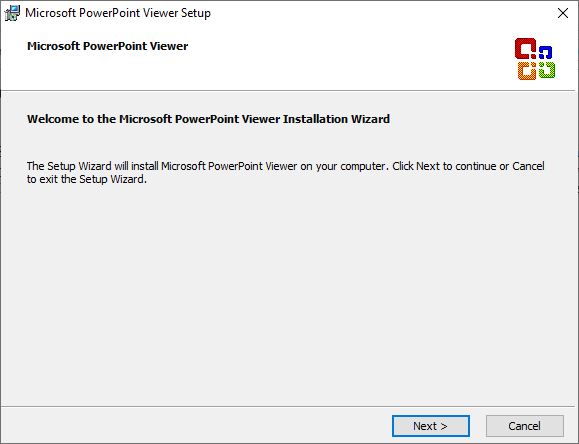This screenshot has height=444, width=579.
Task: Click the 'Welcome to the Microsoft PowerPoint Viewer' heading
Action: point(153,119)
